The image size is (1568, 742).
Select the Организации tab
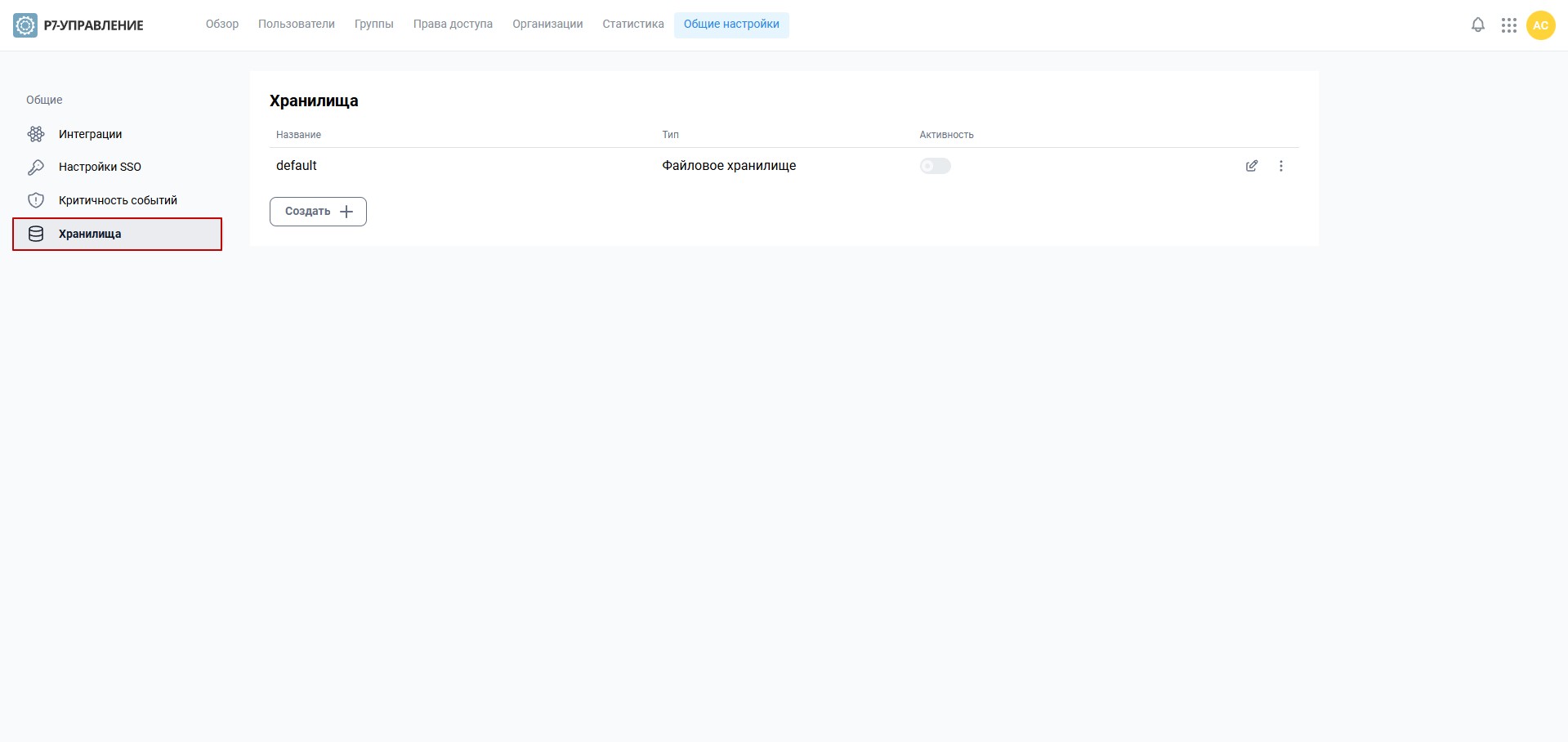[547, 24]
